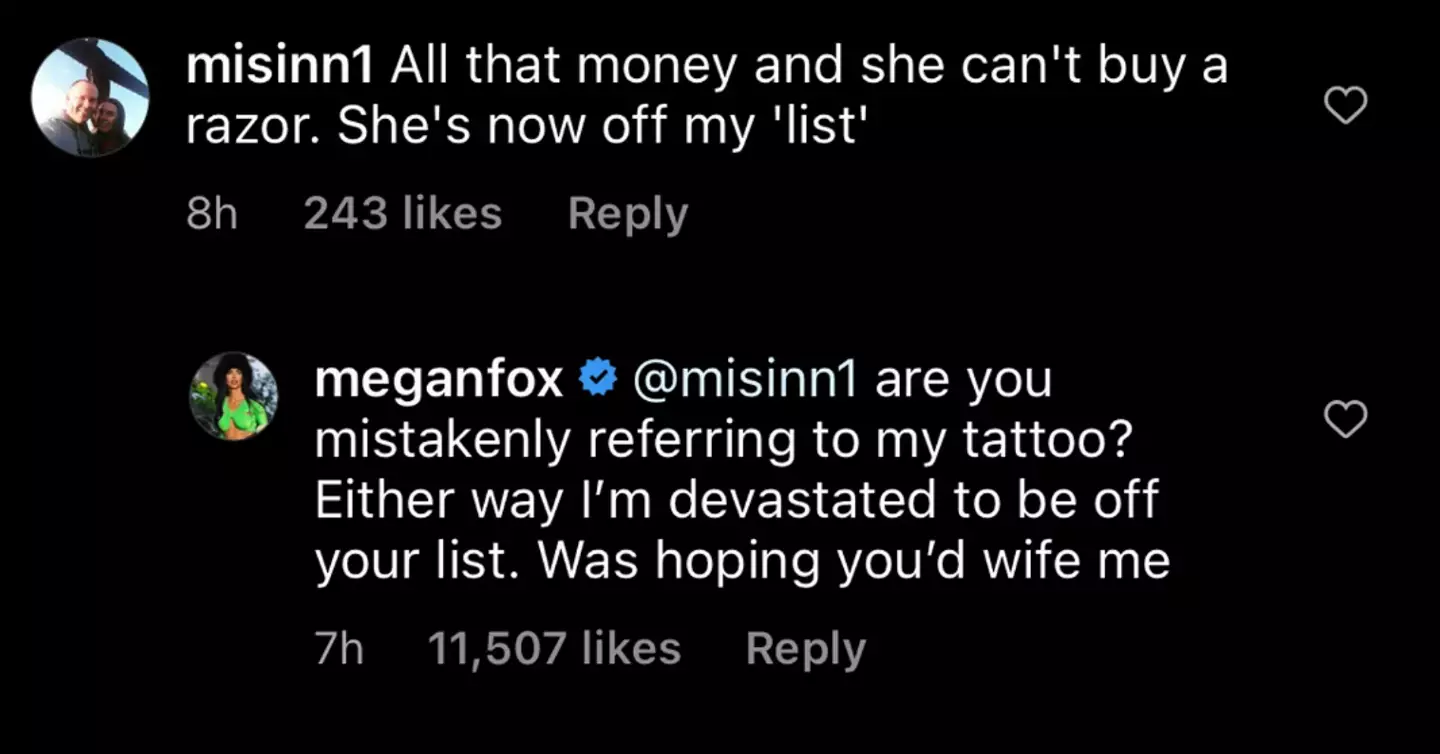Screen dimensions: 1440x754
Task: Show who gave the 11,507 likes
Action: 554,649
